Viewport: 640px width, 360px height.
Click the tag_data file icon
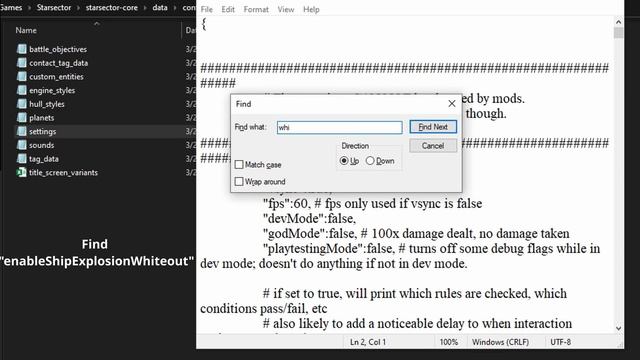pos(22,159)
